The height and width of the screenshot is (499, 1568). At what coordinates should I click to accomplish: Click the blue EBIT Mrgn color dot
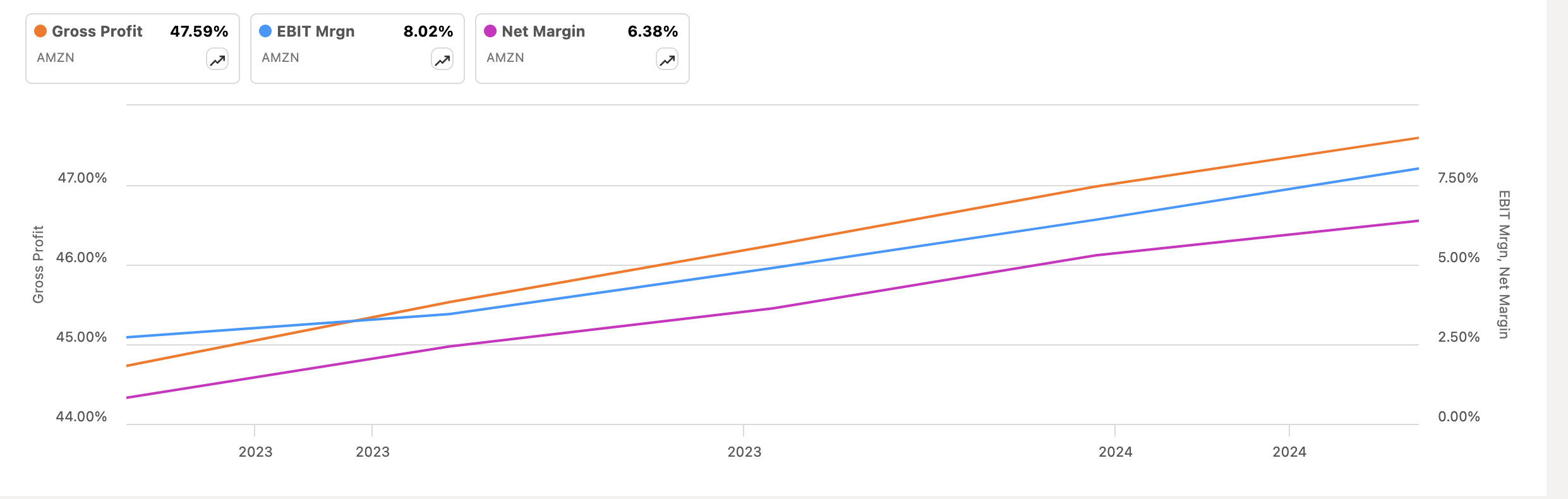click(265, 31)
